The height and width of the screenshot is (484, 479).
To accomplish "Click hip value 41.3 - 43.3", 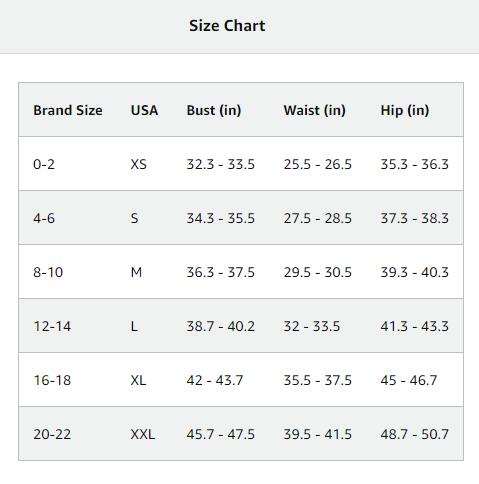I will click(414, 326).
